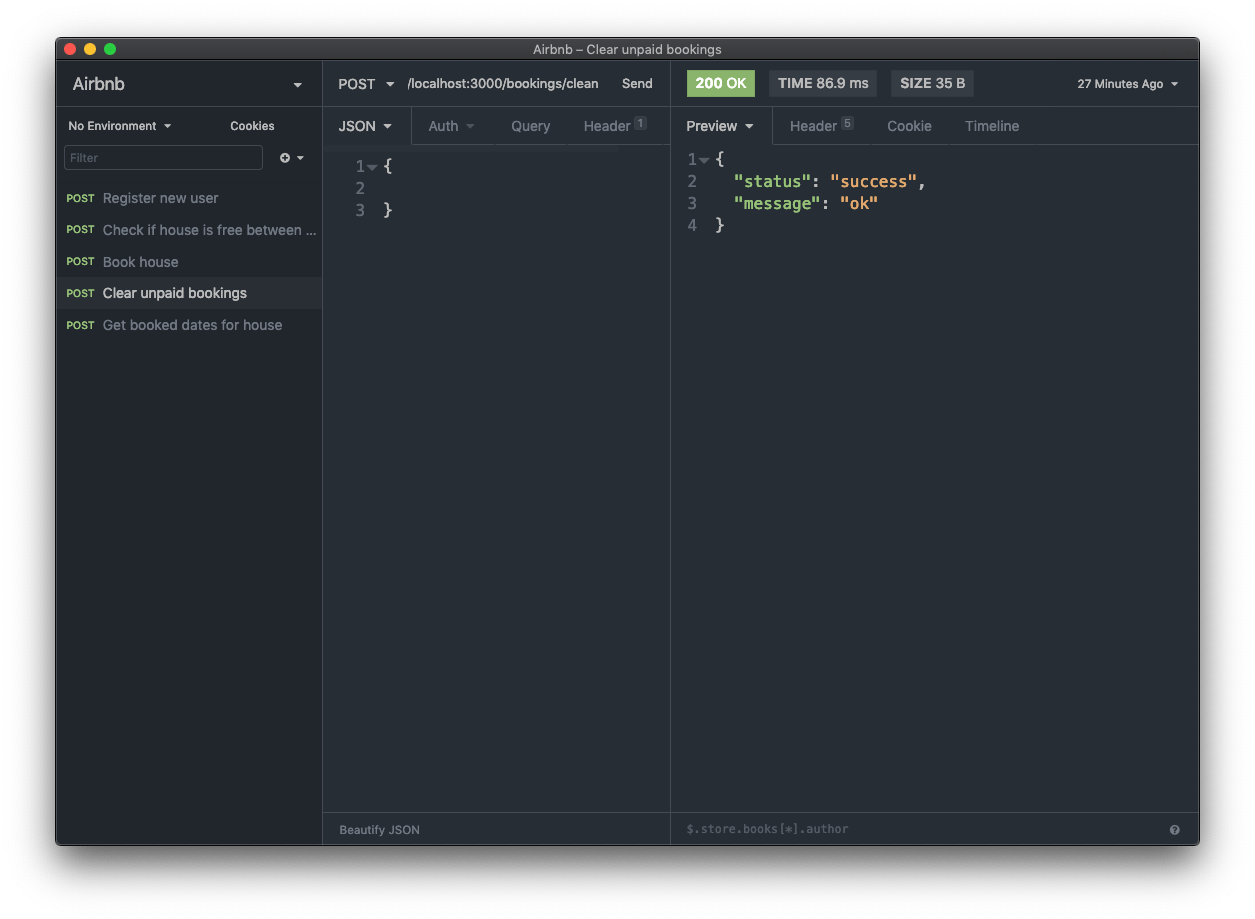
Task: Switch to the Query tab
Action: point(530,126)
